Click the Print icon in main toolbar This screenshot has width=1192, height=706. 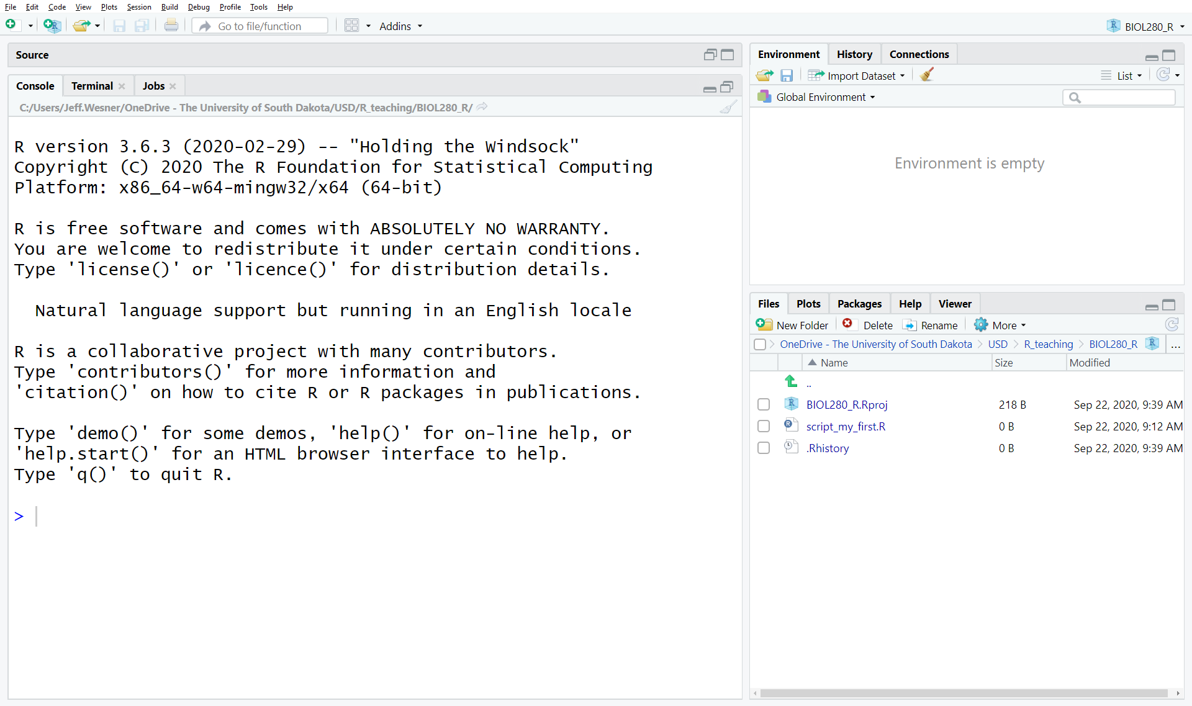171,25
